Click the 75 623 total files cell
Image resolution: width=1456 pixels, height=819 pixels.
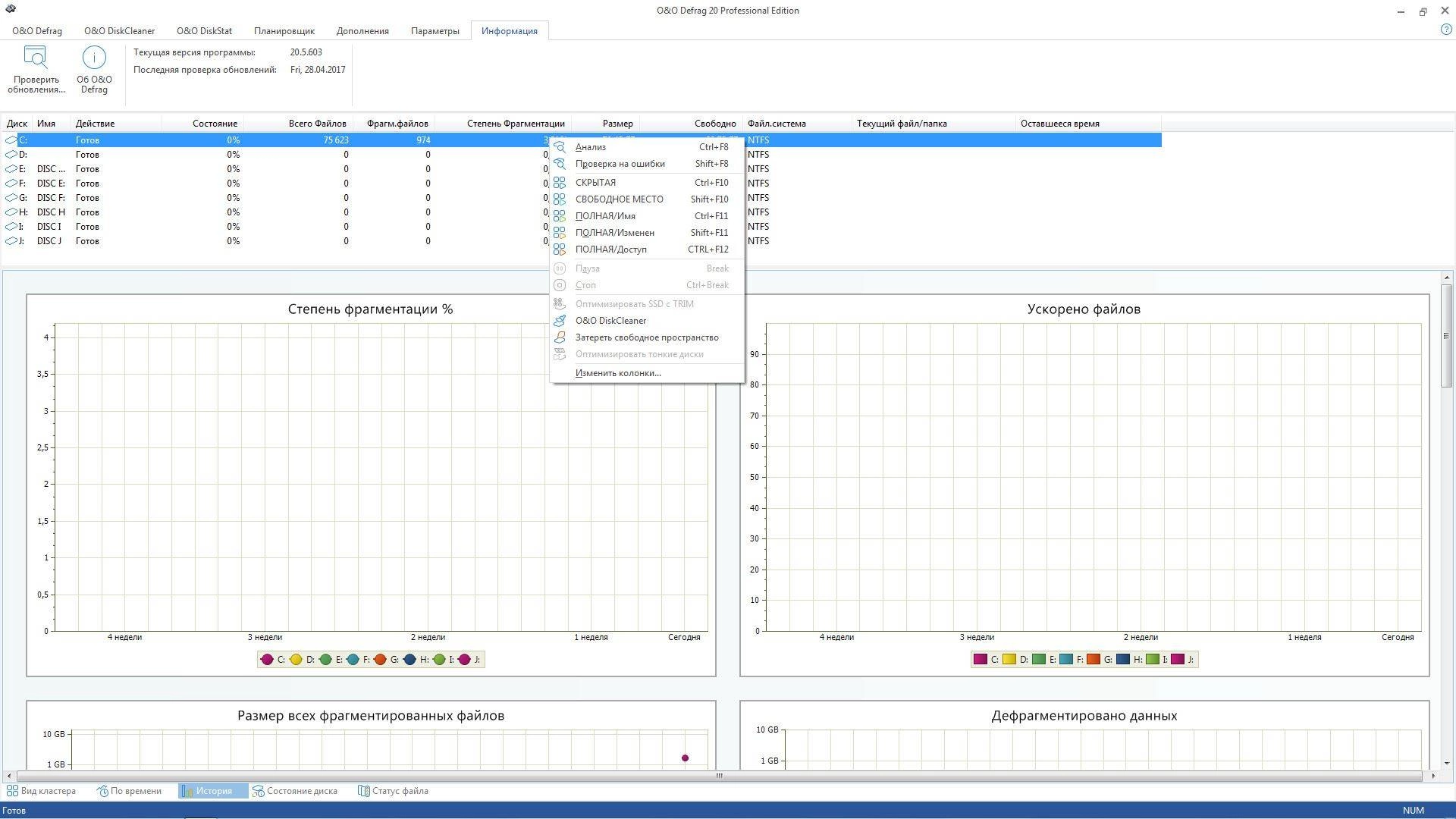[x=336, y=140]
